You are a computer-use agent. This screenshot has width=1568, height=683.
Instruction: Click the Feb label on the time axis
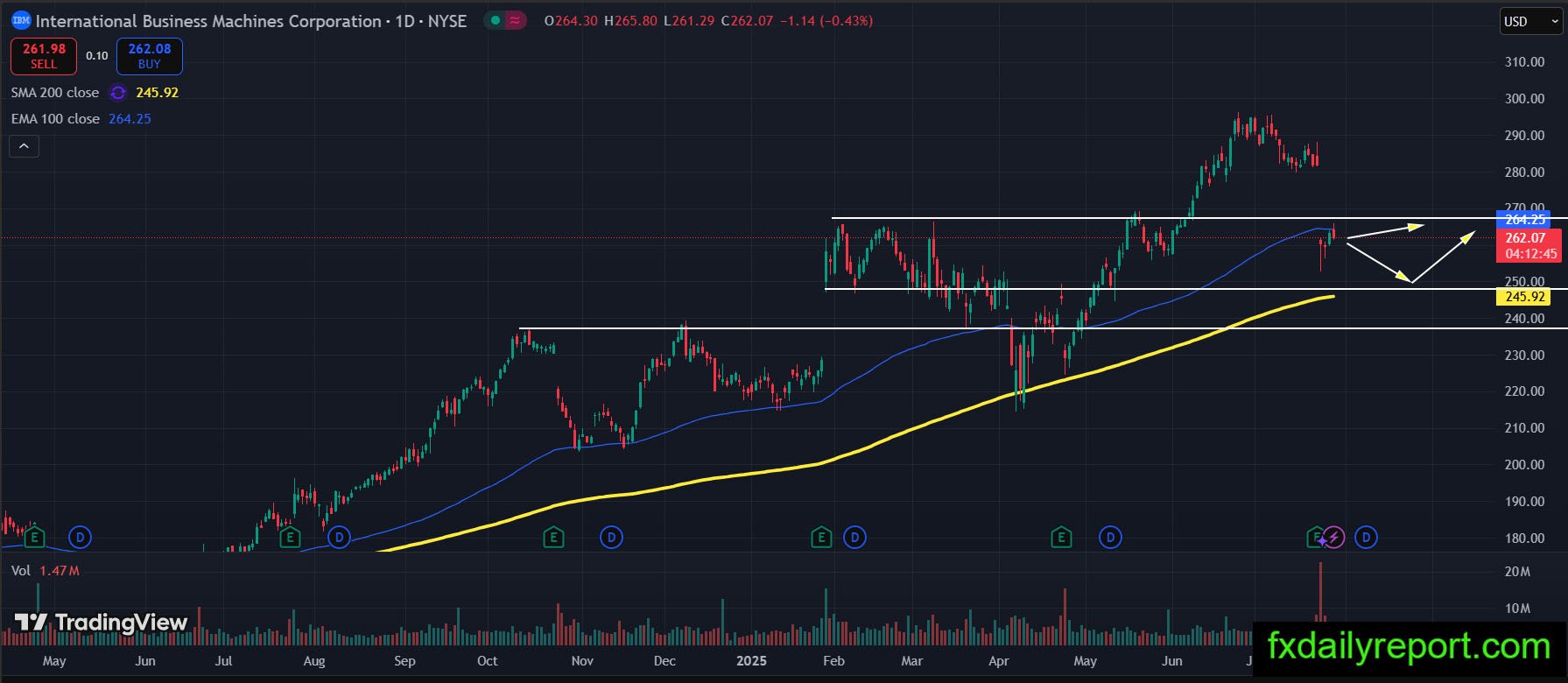(833, 661)
